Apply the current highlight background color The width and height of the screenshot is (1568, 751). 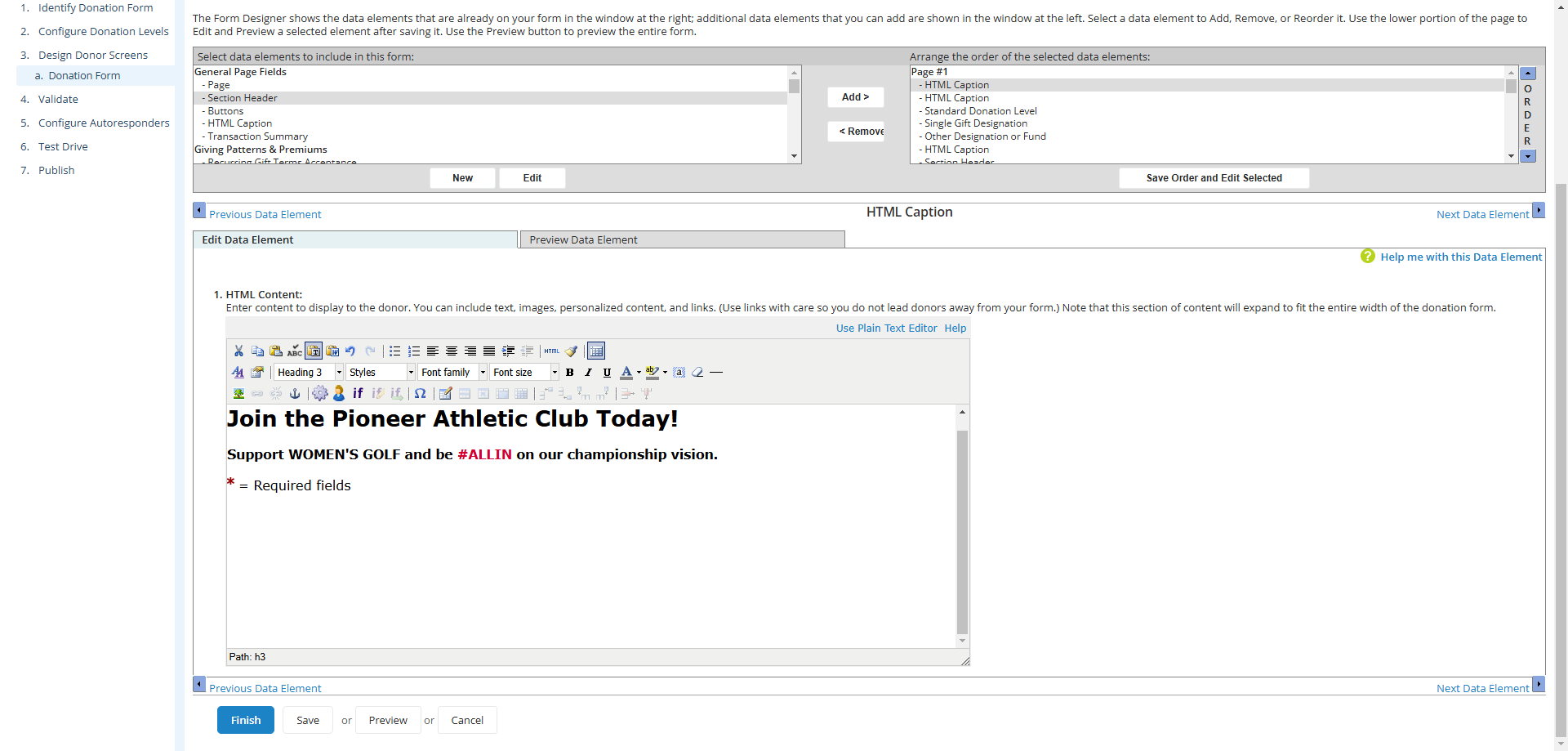(x=653, y=372)
